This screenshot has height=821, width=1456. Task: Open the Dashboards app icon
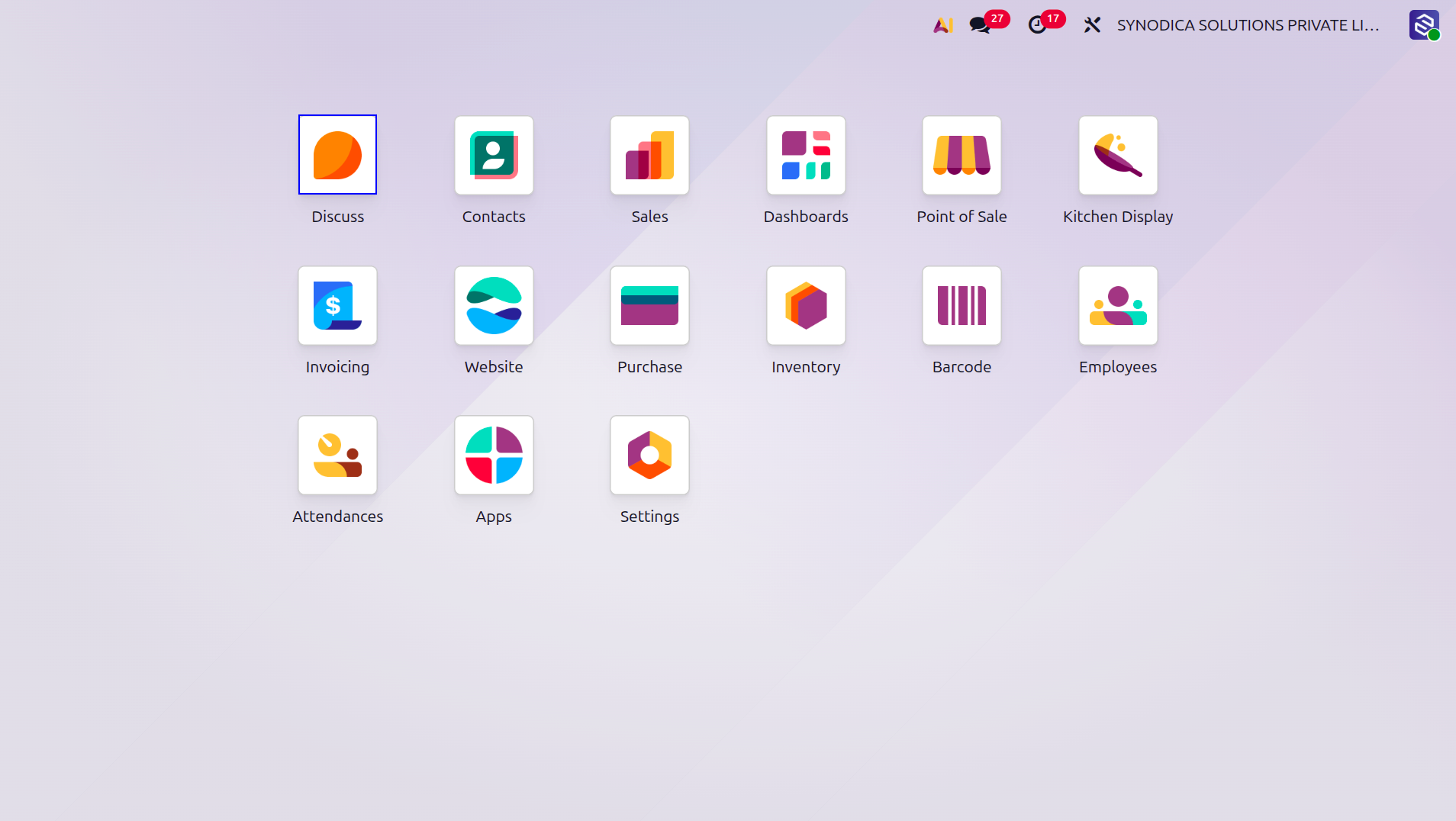(806, 155)
